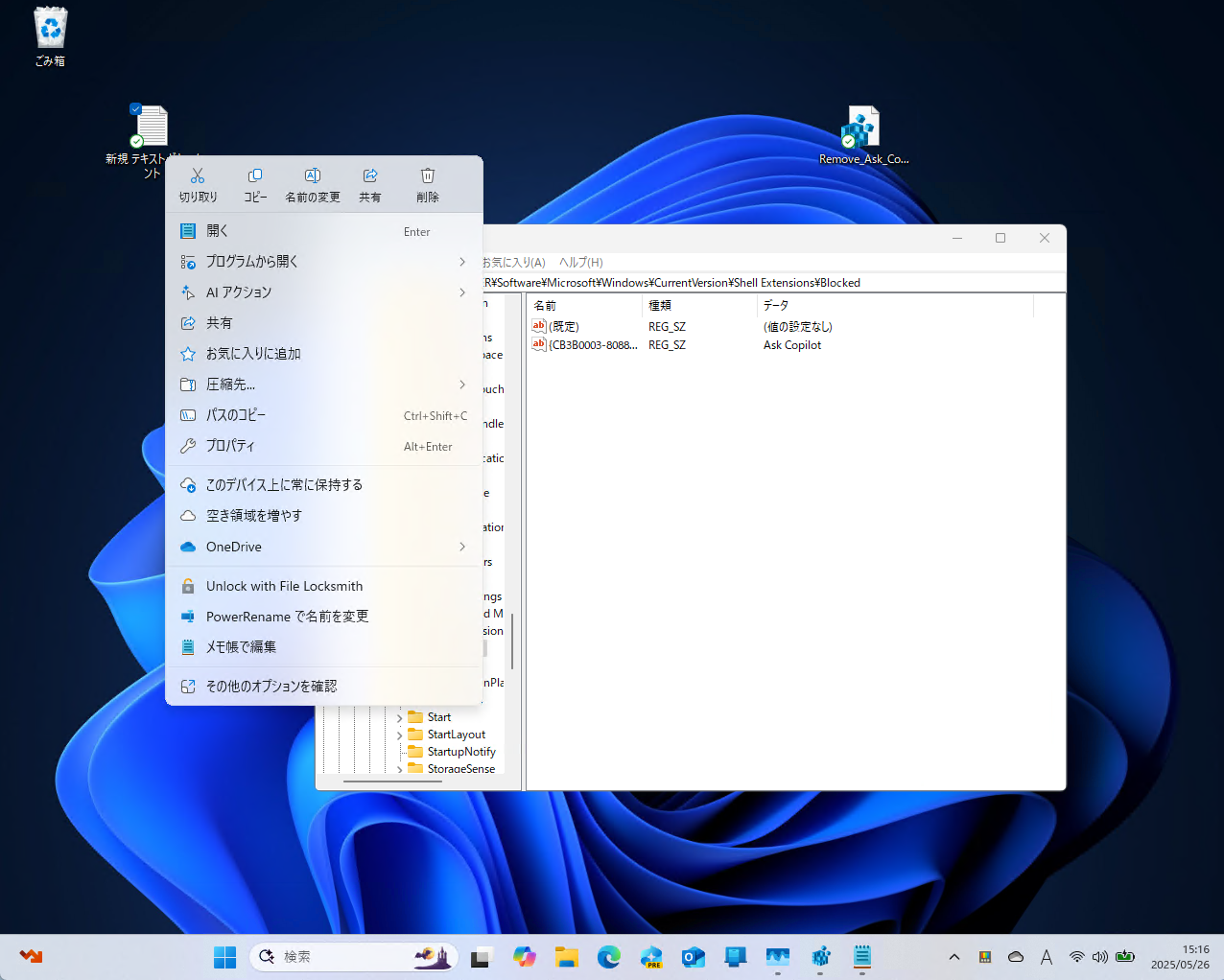Viewport: 1224px width, 980px height.
Task: Select このデバイス上に常に保持する
Action: point(324,485)
